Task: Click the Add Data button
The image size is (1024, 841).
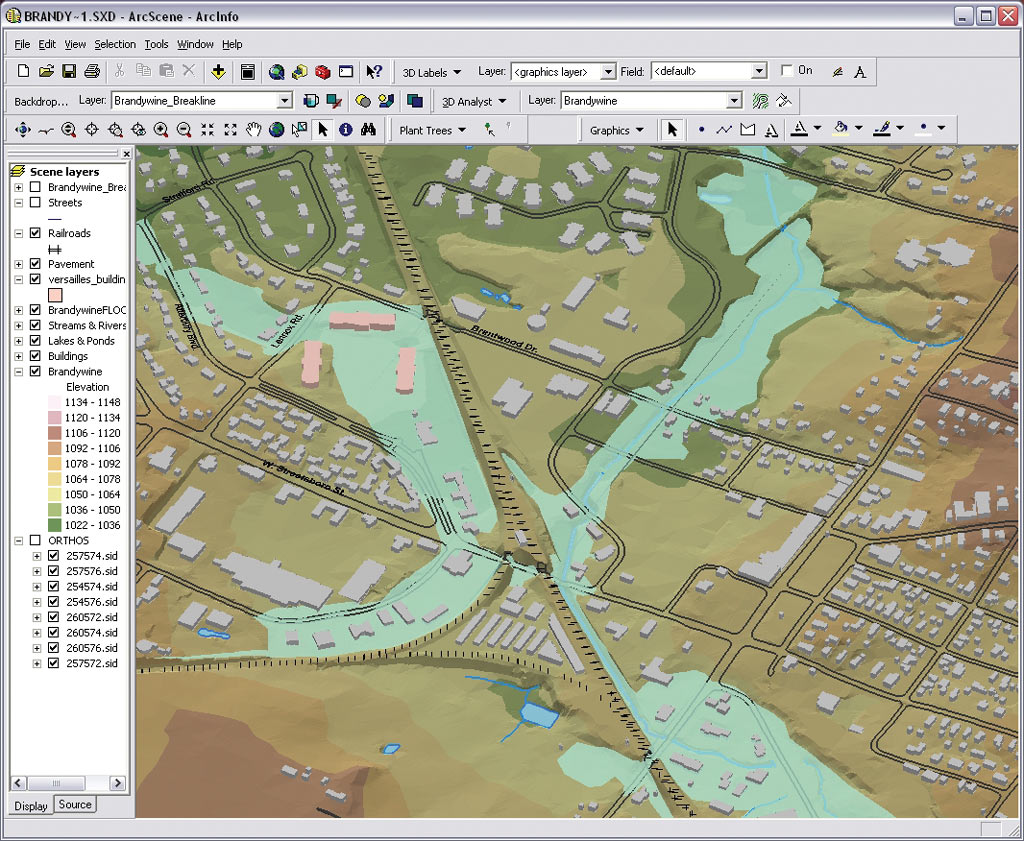Action: [x=218, y=72]
